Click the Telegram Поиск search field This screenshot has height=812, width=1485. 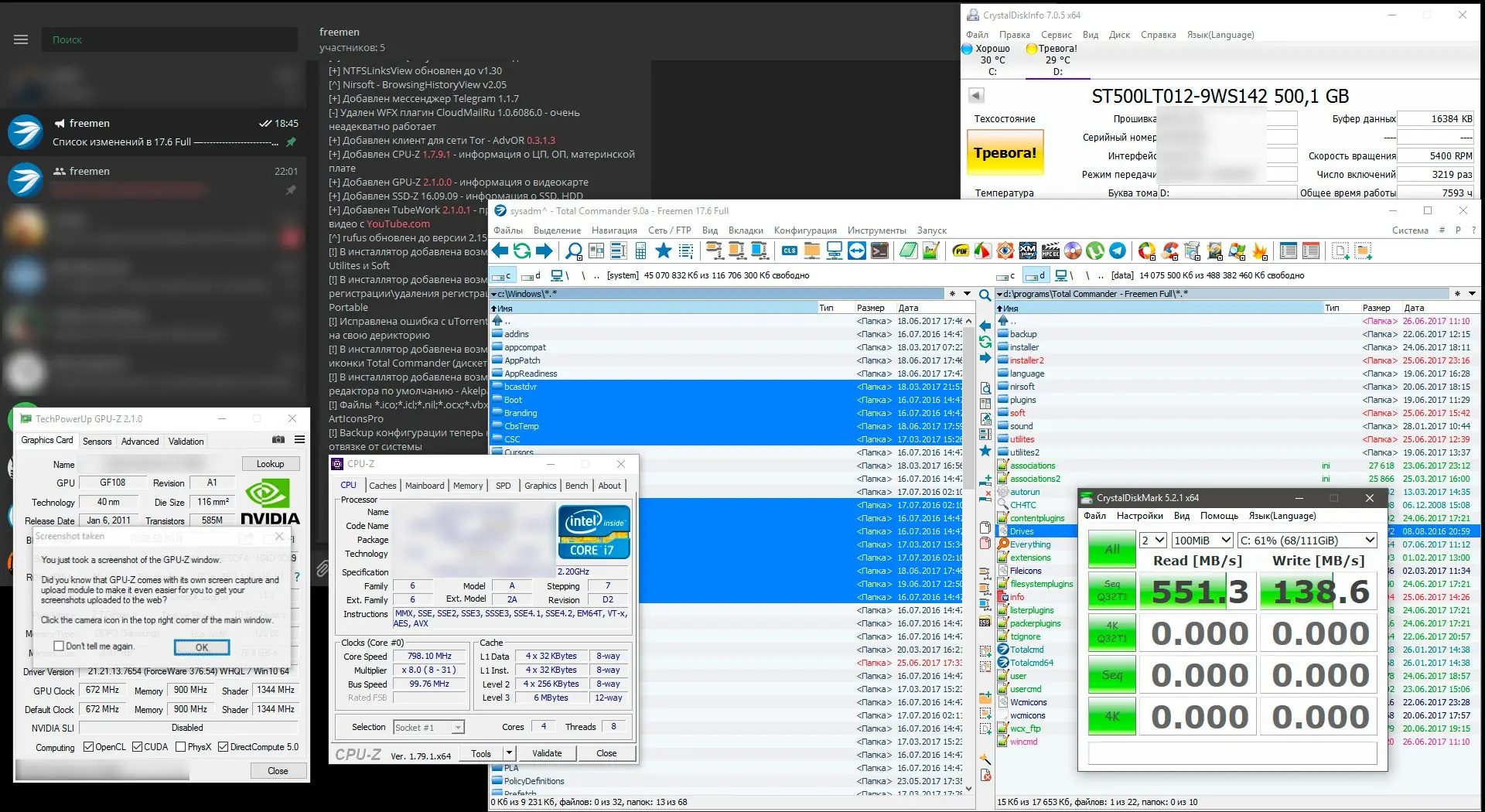coord(168,39)
